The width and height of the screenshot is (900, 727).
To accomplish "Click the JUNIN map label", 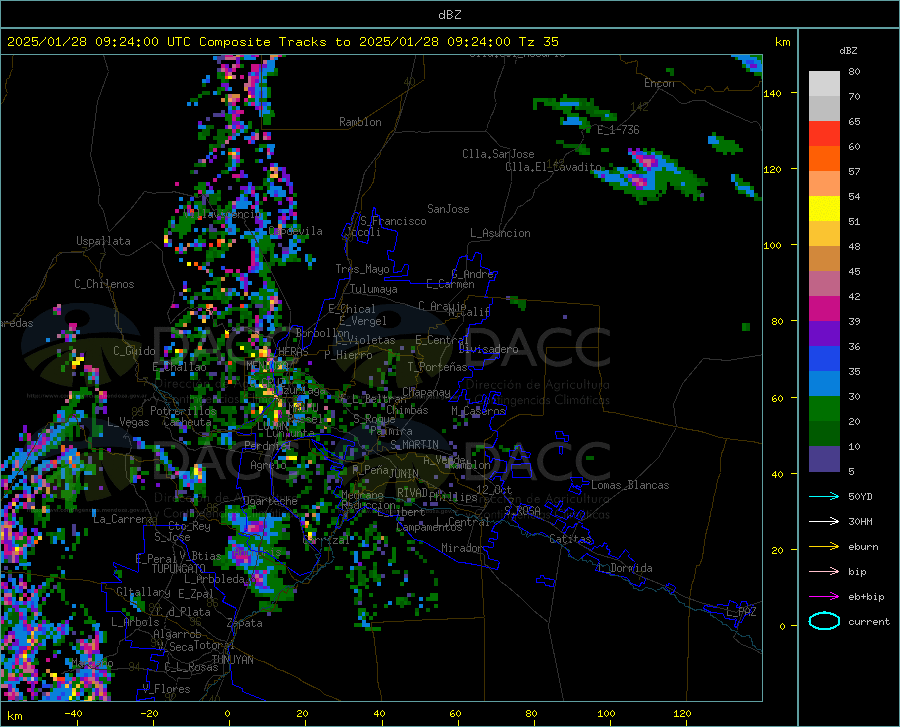I will point(404,473).
